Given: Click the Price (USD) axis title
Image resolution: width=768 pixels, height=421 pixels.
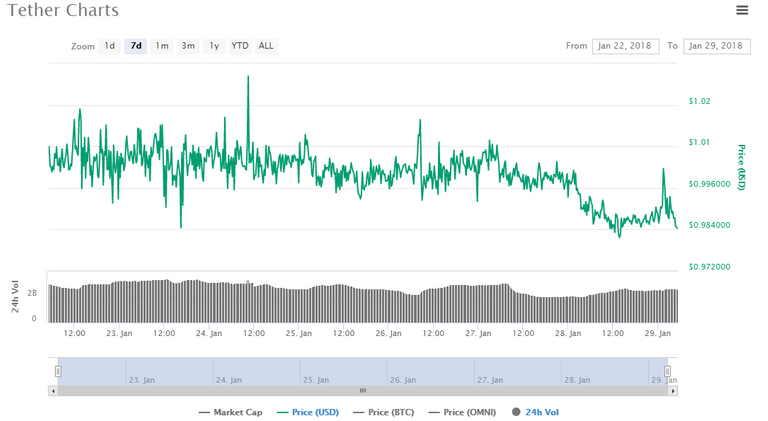Looking at the screenshot, I should 742,167.
